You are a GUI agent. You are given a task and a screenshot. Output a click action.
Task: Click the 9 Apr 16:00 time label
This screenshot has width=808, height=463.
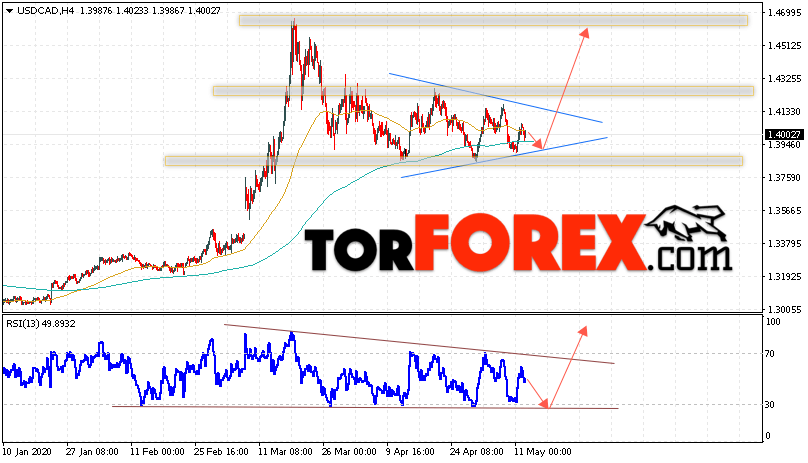[411, 452]
